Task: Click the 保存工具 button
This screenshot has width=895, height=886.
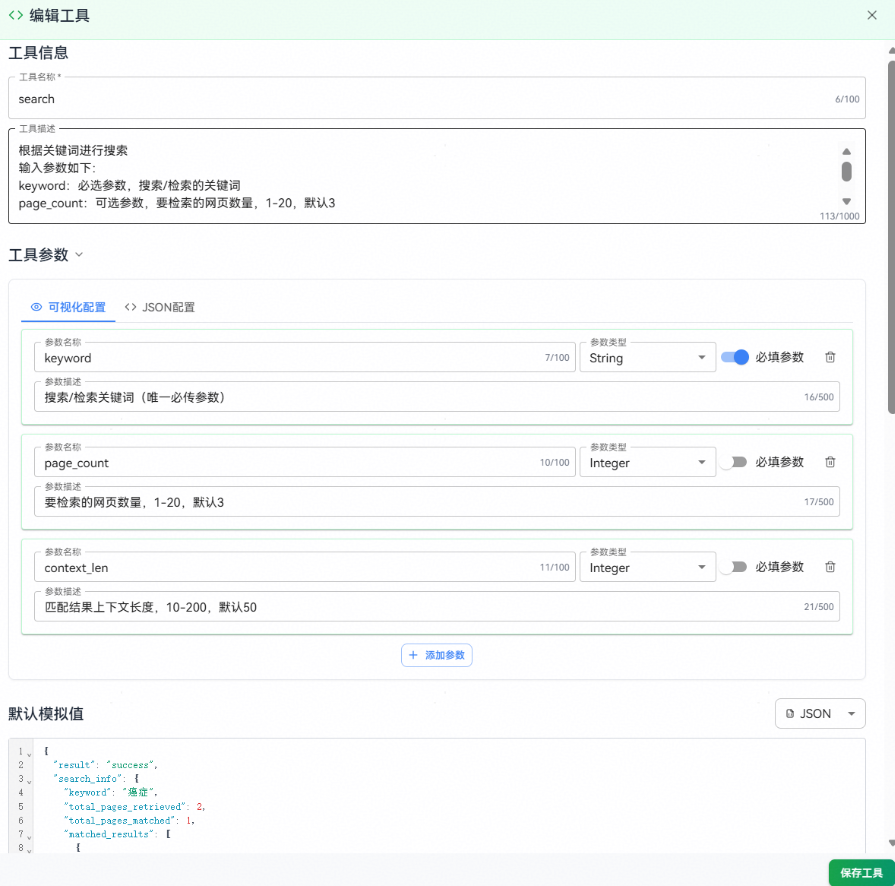Action: (861, 872)
